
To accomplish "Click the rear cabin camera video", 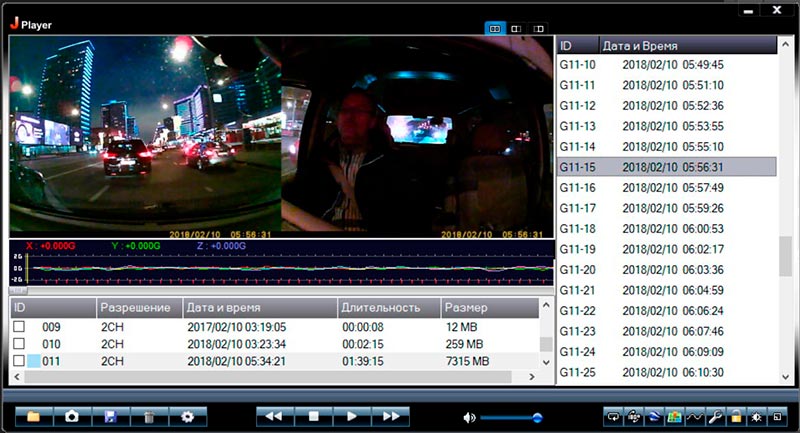I will pyautogui.click(x=417, y=137).
